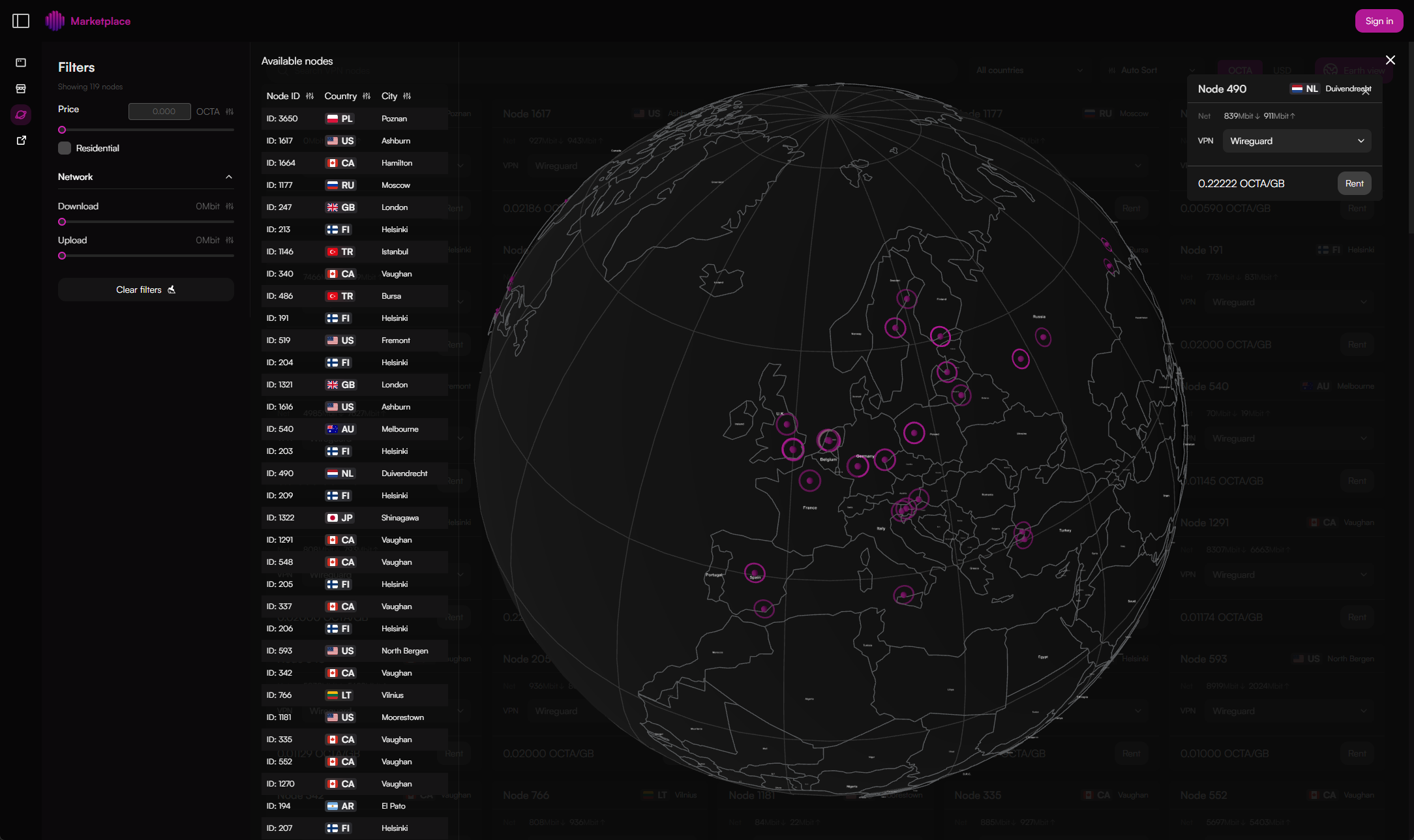1414x840 pixels.
Task: Click the external link icon in the sidebar
Action: [21, 140]
